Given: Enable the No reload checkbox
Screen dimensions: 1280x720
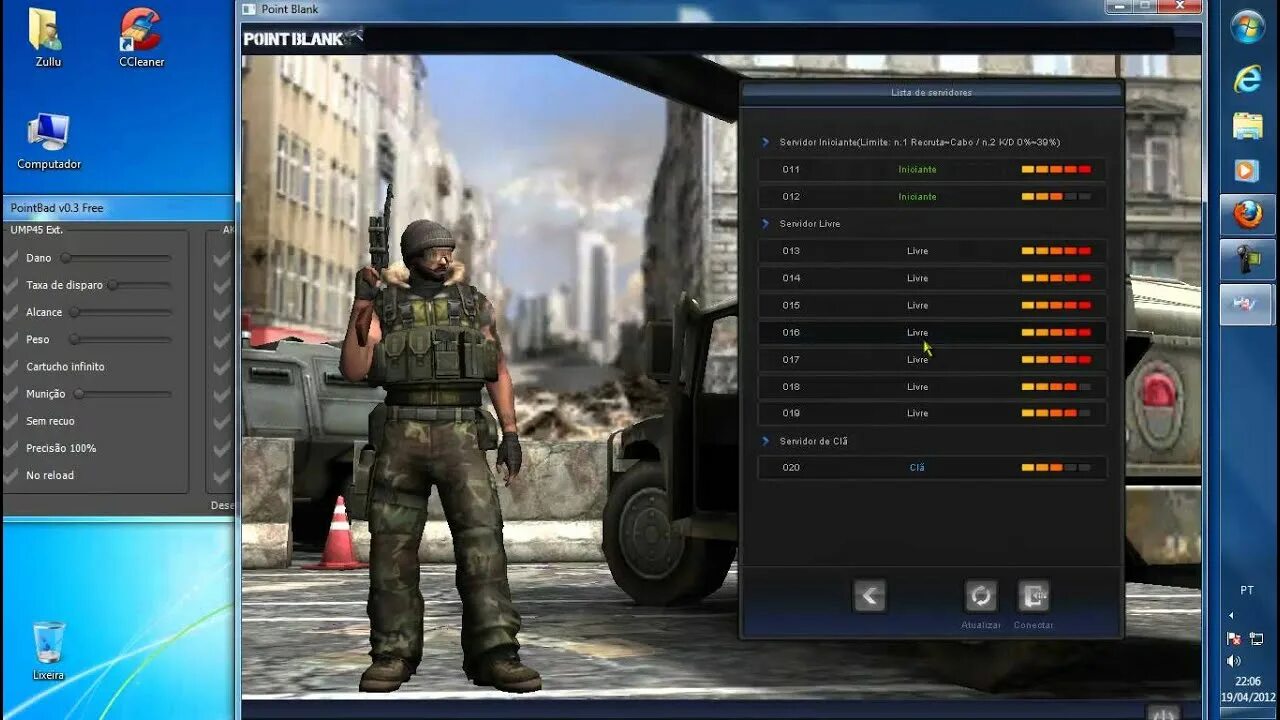Looking at the screenshot, I should click(12, 475).
